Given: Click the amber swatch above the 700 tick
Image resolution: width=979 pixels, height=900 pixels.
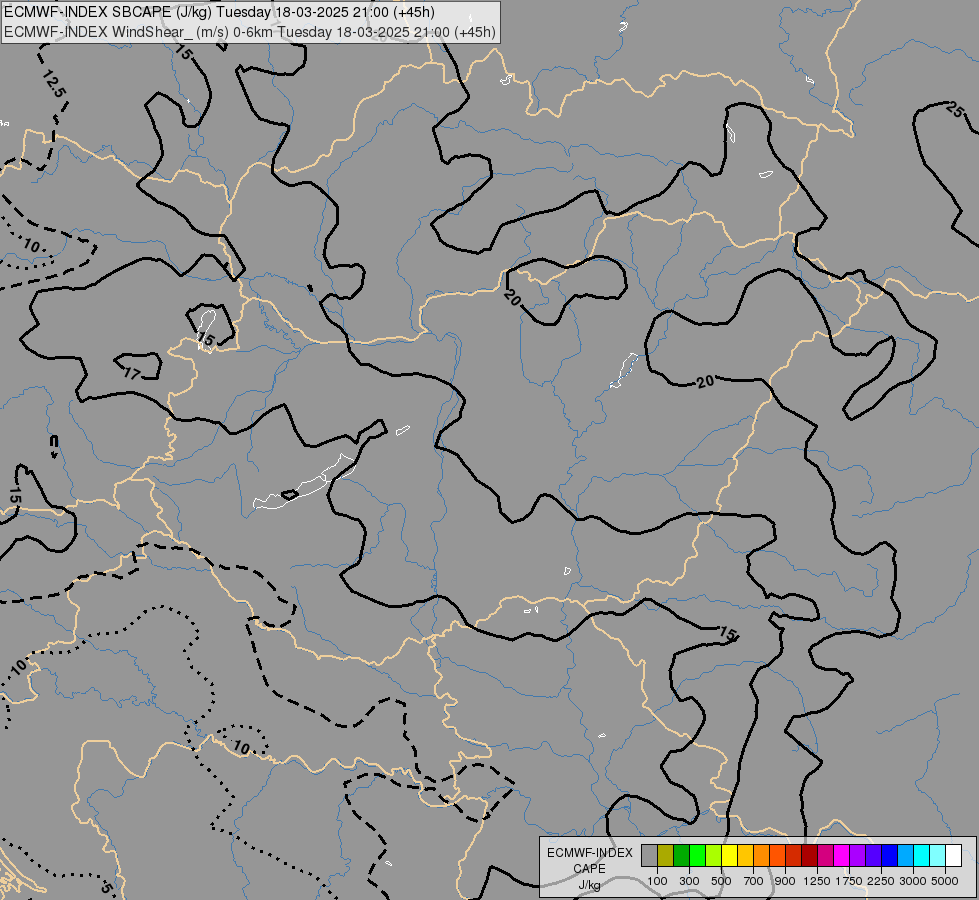Looking at the screenshot, I should coord(745,855).
